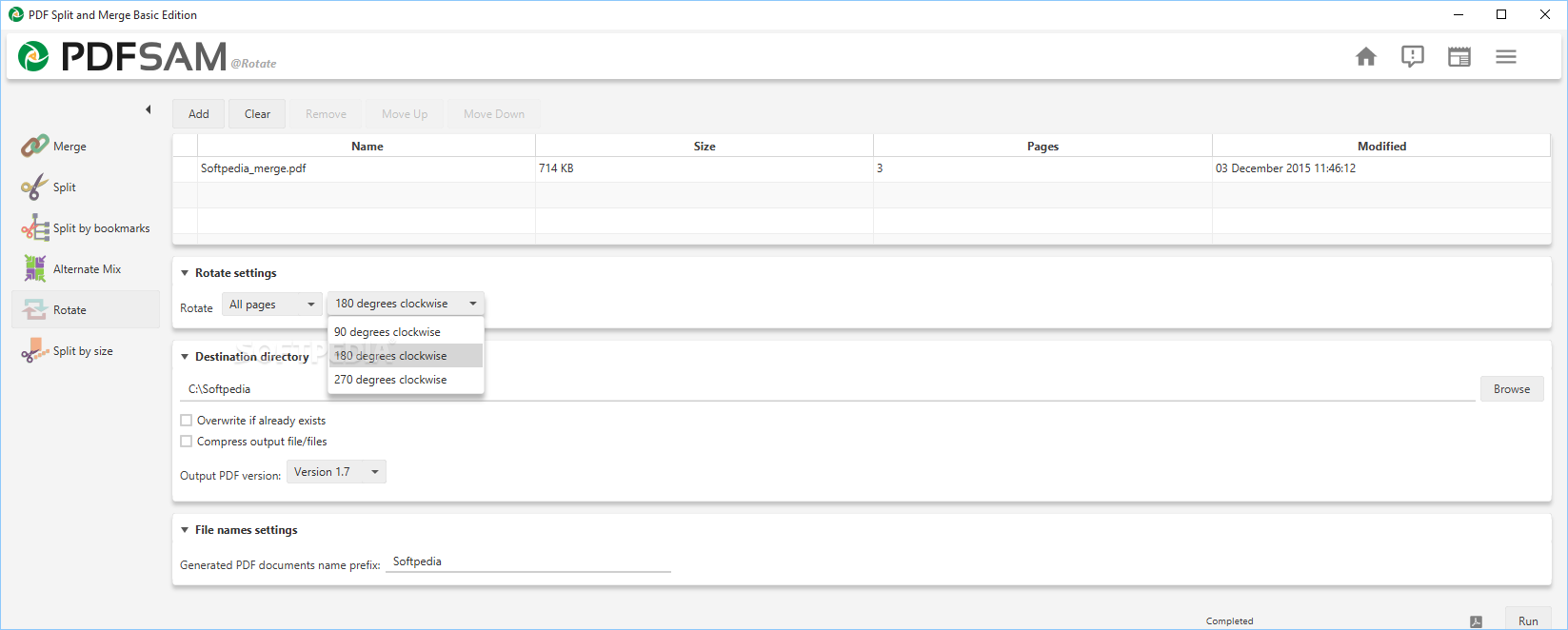Collapse the Rotate settings section
The height and width of the screenshot is (630, 1568).
pos(185,273)
